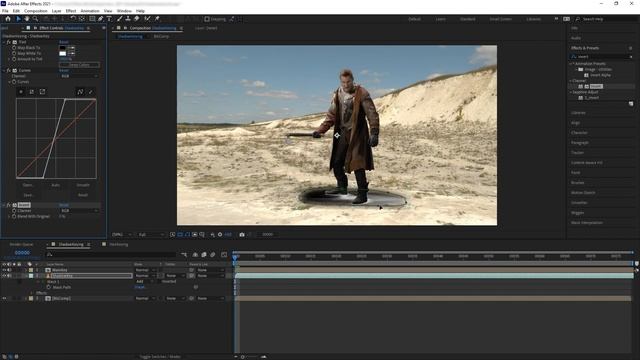Open the File menu

pos(5,11)
